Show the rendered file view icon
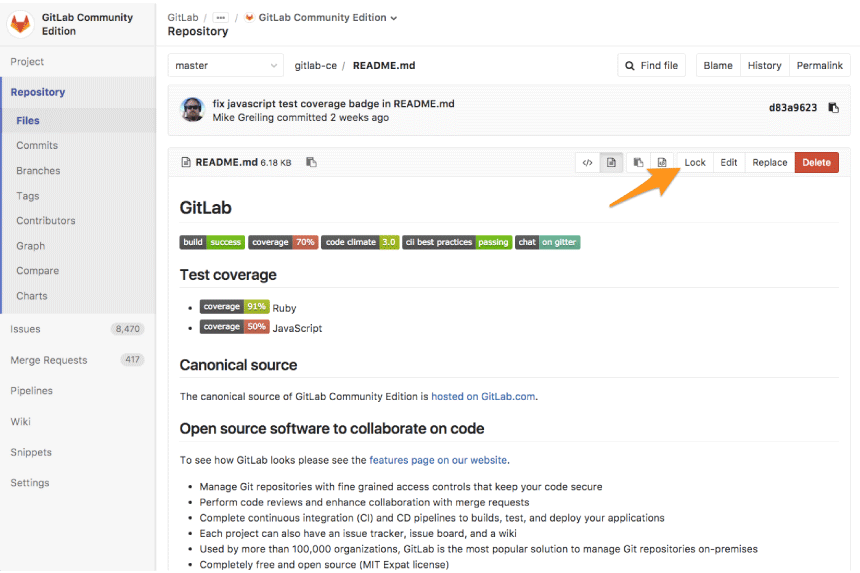860x573 pixels. [611, 162]
